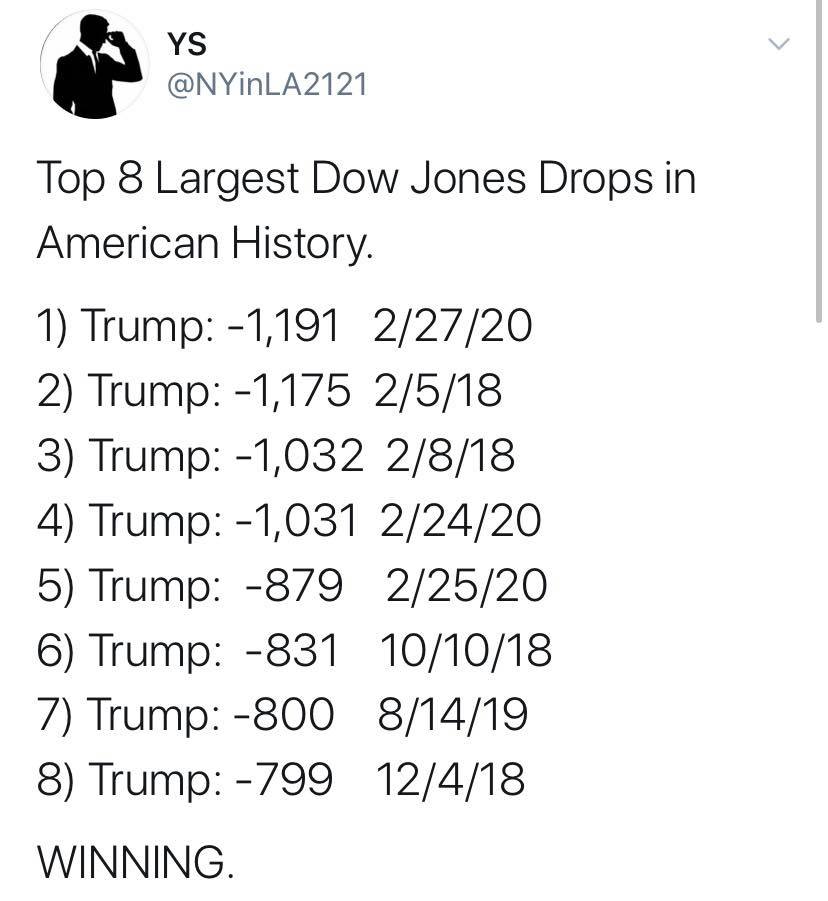Click the -799 value in last entry
828x901 pixels.
point(284,780)
